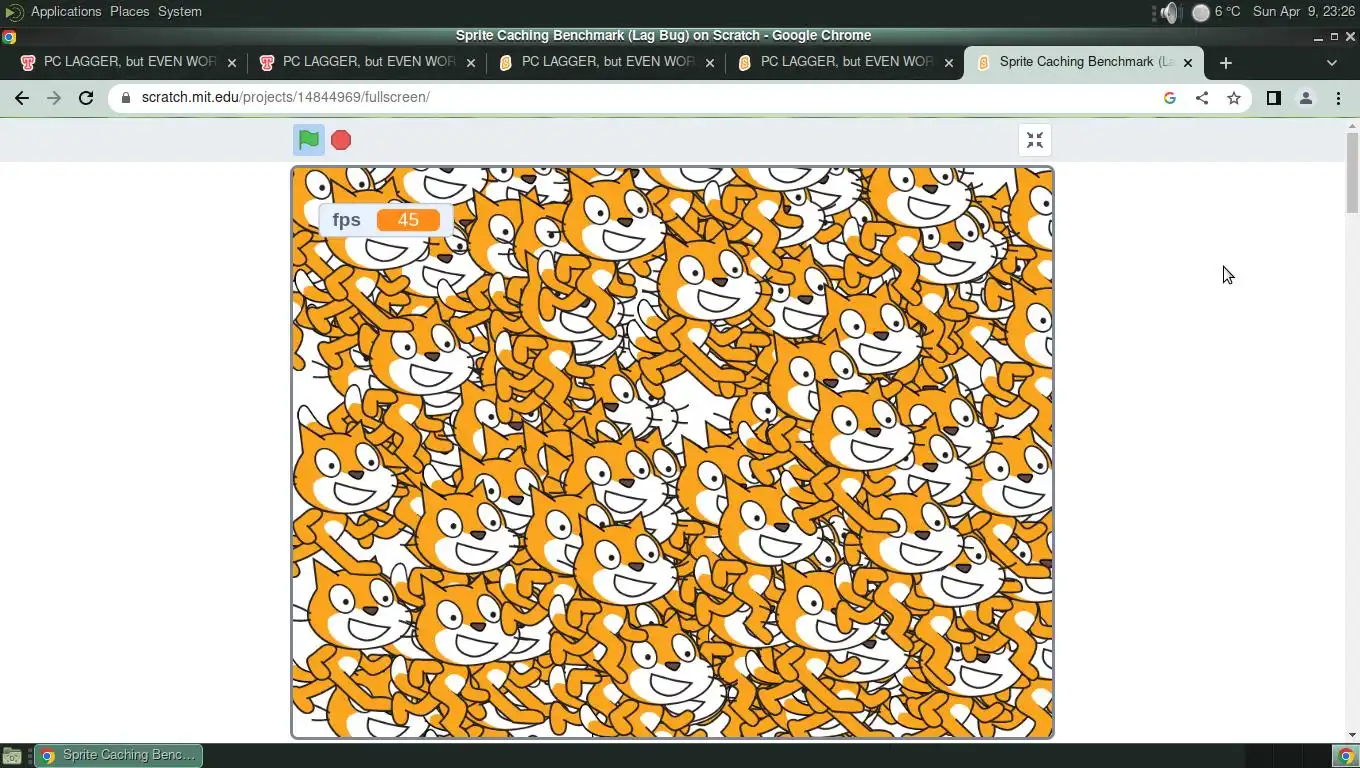Switch to the fourth PC LAGGER tab
Screen dimensions: 1360x768
pos(843,62)
